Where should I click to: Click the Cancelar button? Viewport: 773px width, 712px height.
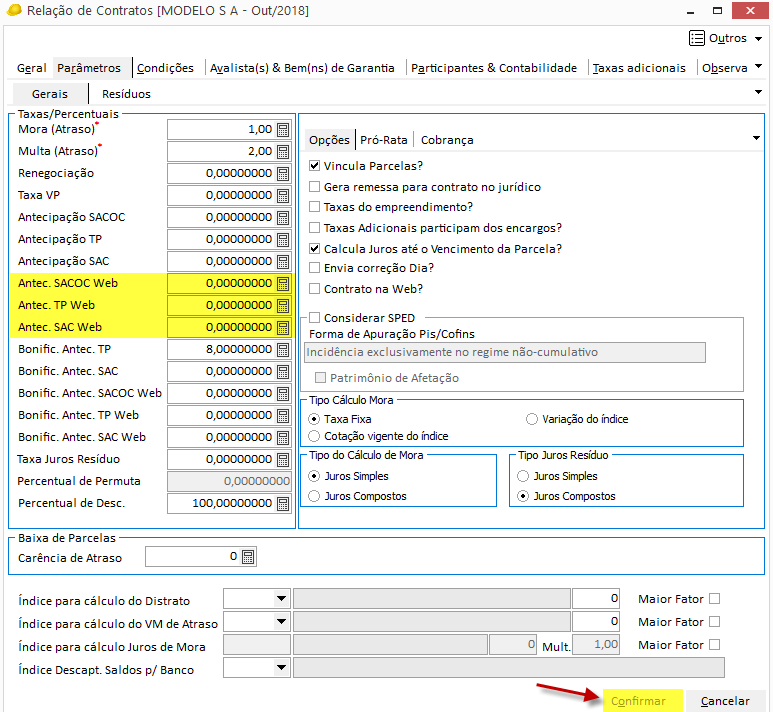[725, 701]
